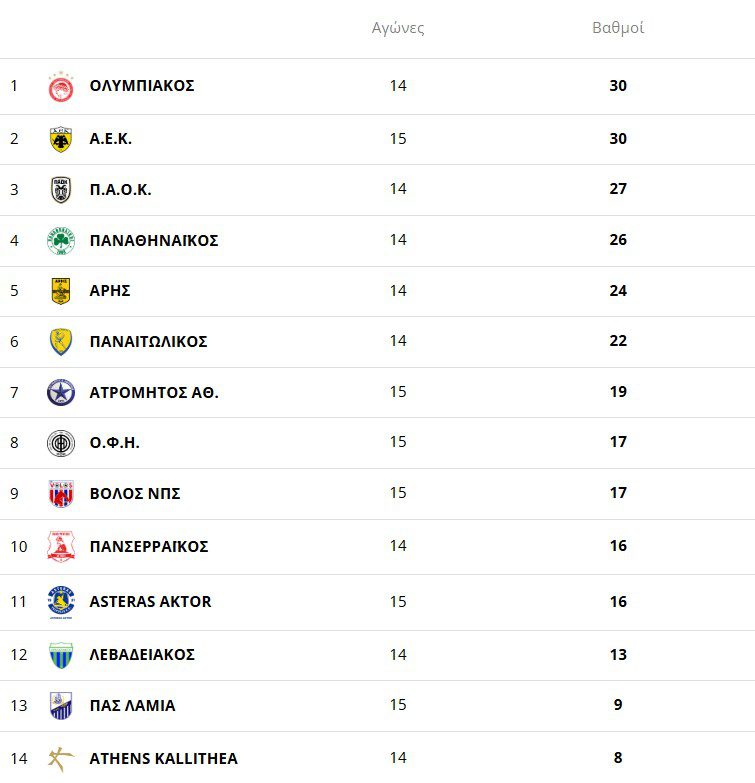This screenshot has height=783, width=755.
Task: Open the ΛΕΒΑΔΕΙΑΚΟΣ team name link
Action: coord(142,655)
